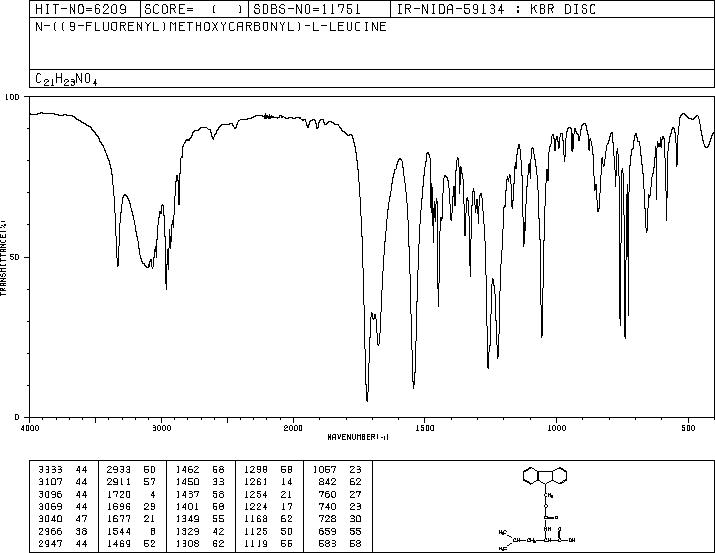Select peak value 2911 in the table
715x553 pixels.
tap(119, 482)
